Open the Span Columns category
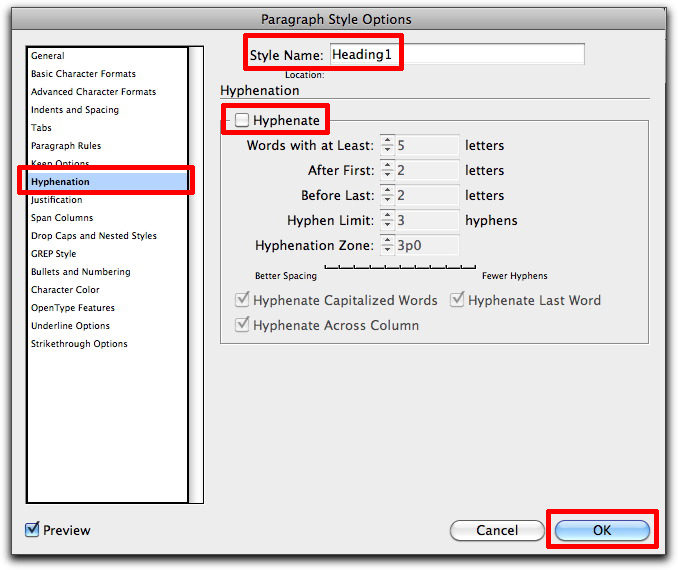The width and height of the screenshot is (678, 570). click(62, 218)
